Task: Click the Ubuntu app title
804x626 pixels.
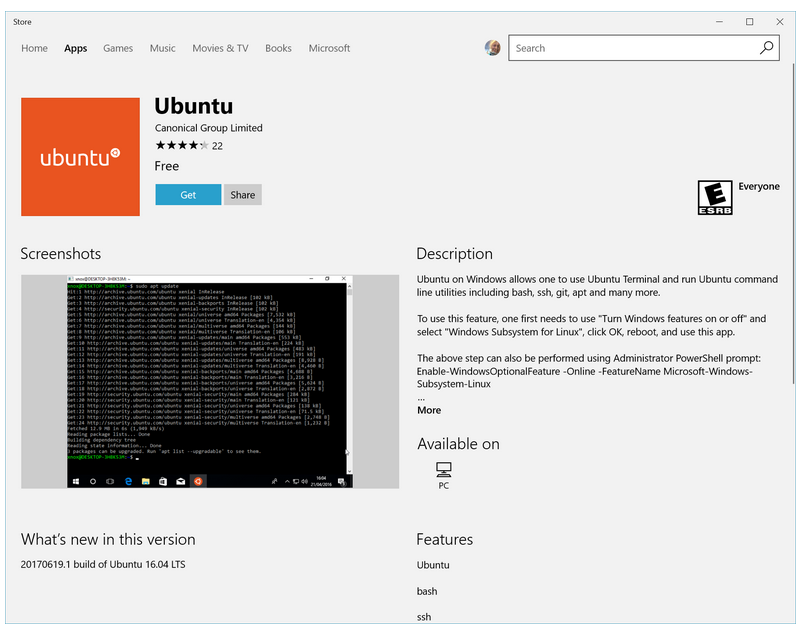Action: [194, 106]
